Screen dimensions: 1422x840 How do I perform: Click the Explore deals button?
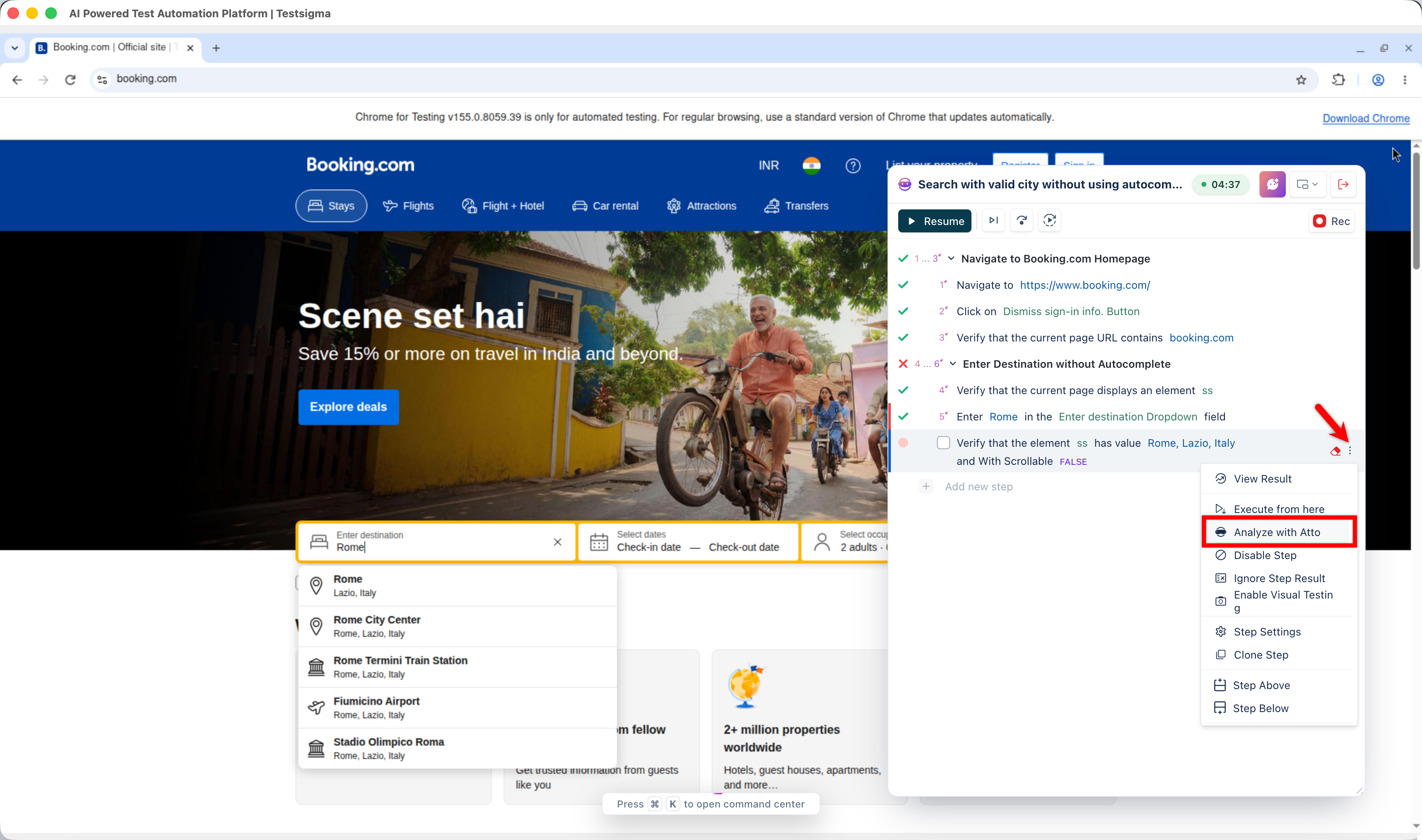click(x=348, y=407)
